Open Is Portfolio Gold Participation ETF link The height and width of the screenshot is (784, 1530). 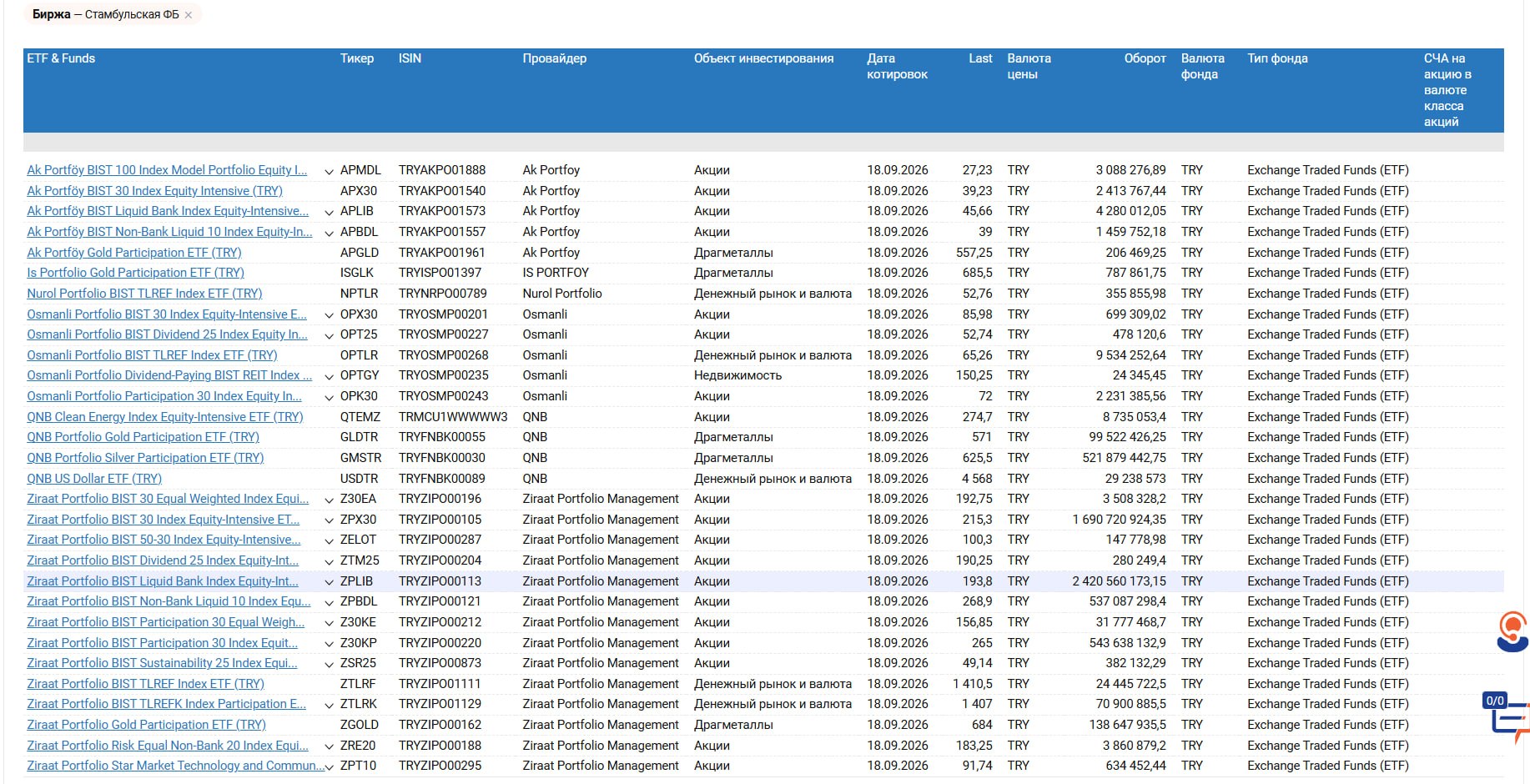point(135,273)
